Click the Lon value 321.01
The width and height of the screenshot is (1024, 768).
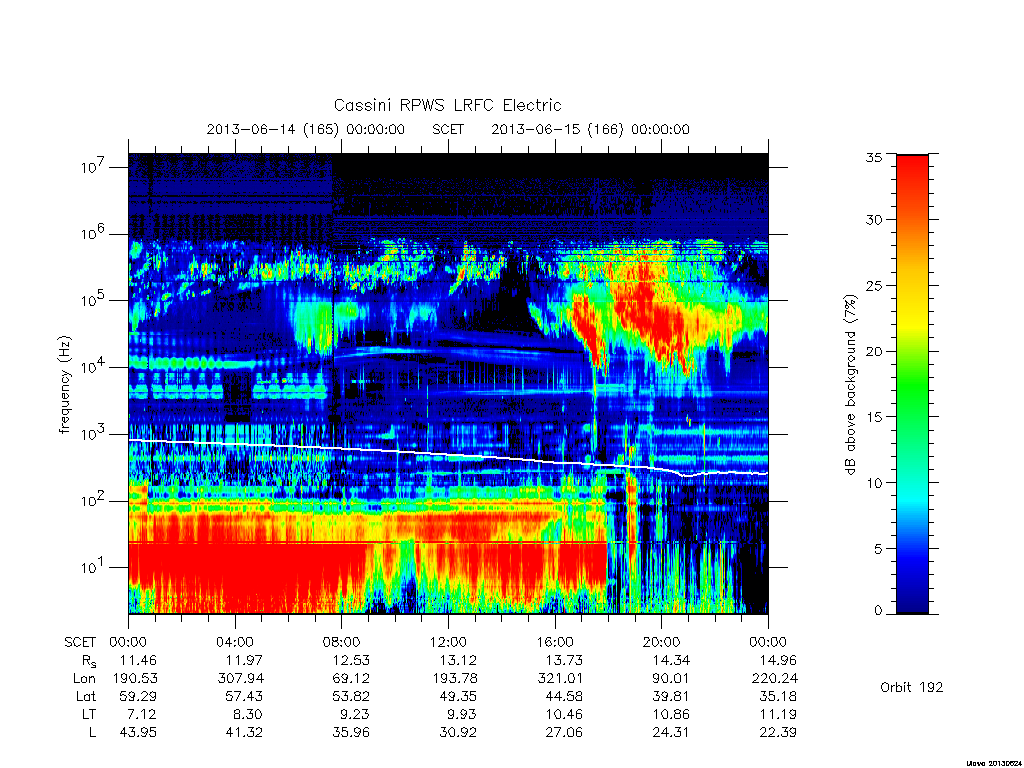[560, 678]
